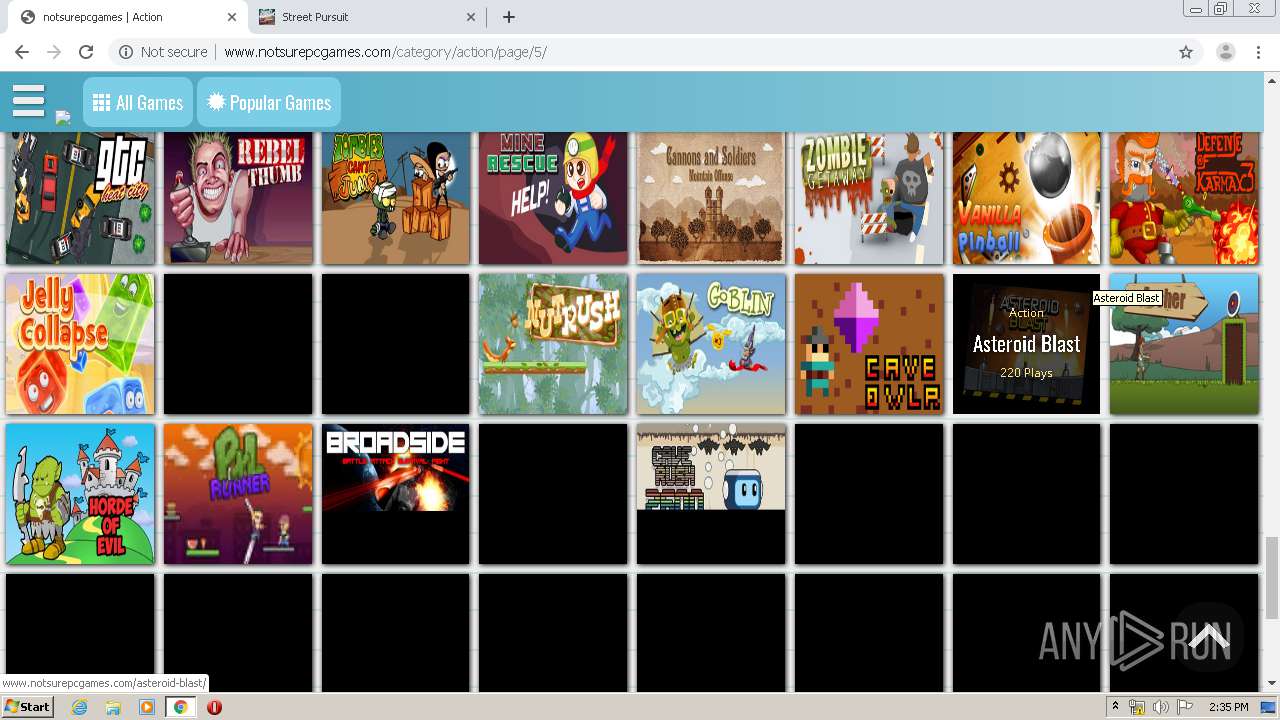Bookmark this page with the star
1280x720 pixels.
click(1186, 52)
